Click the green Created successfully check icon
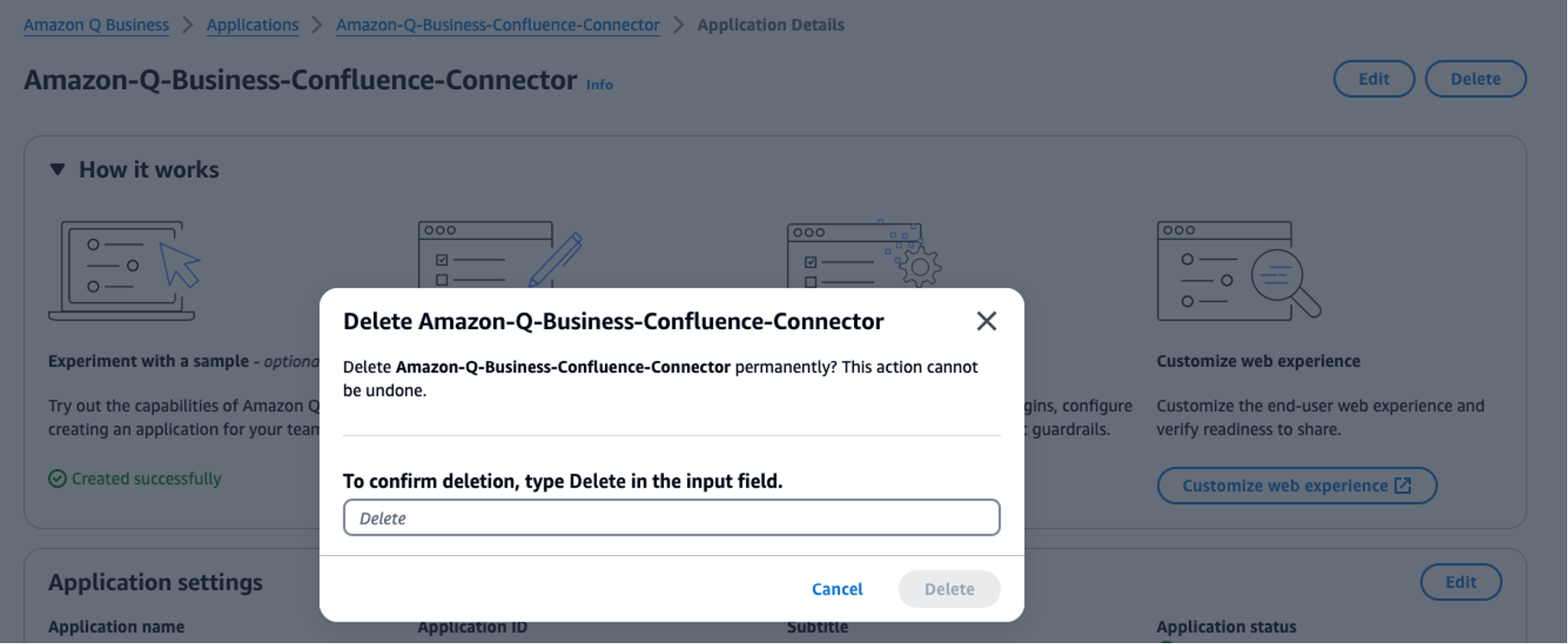The image size is (1568, 644). coord(57,479)
